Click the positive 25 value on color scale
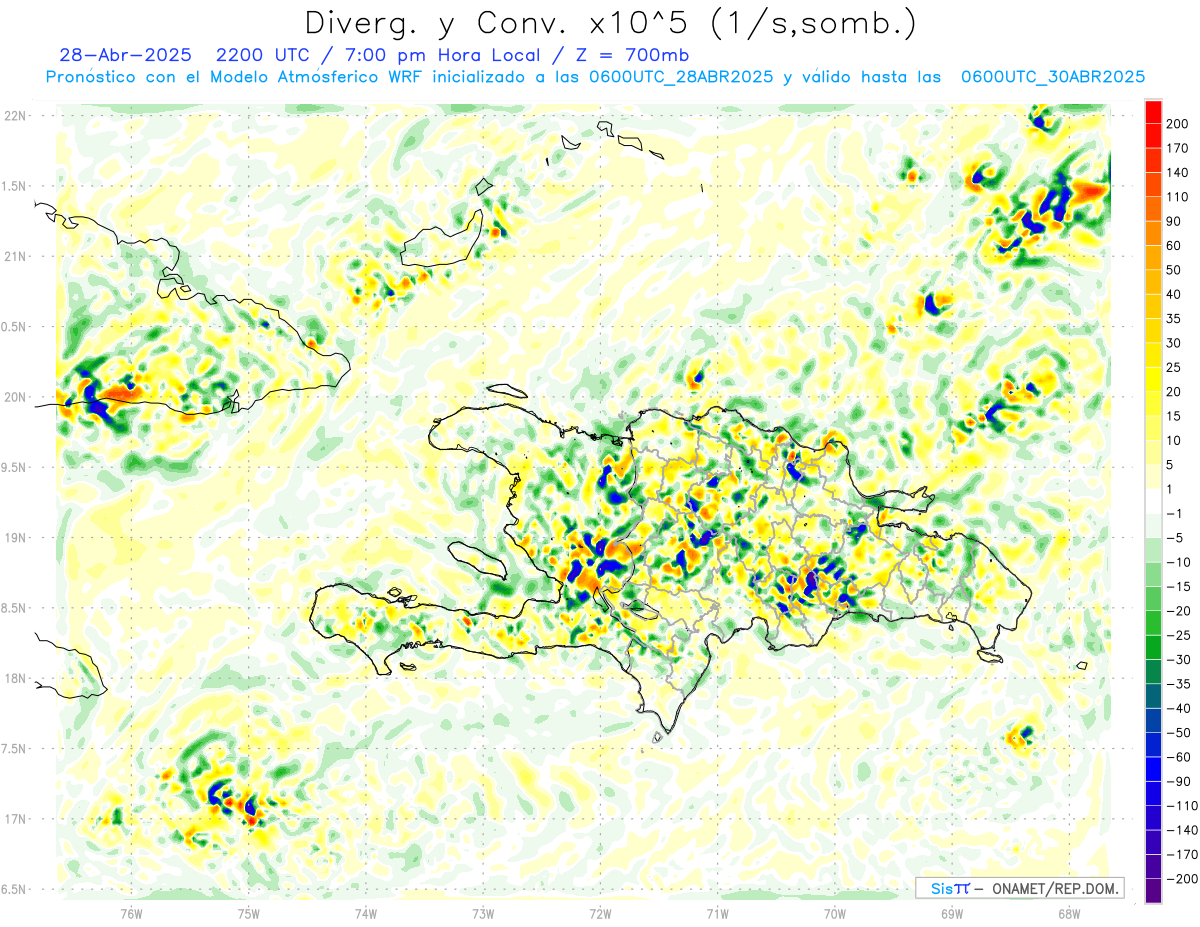Viewport: 1200px width, 927px height. [1174, 367]
